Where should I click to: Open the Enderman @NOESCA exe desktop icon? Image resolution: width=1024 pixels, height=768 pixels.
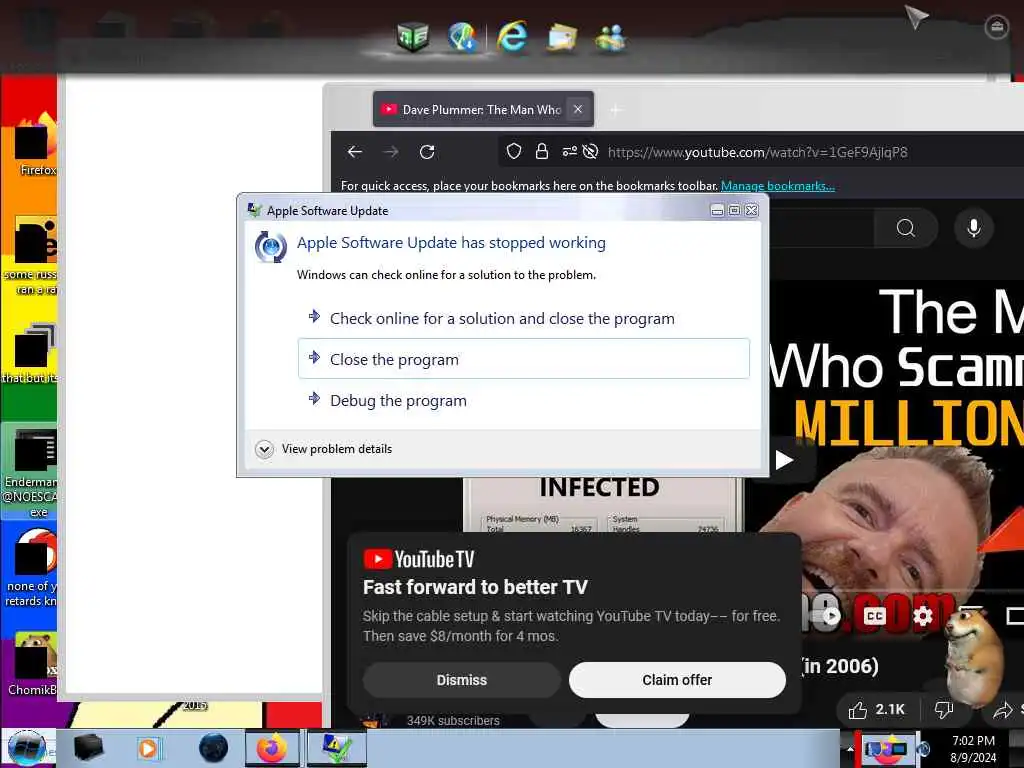[30, 472]
